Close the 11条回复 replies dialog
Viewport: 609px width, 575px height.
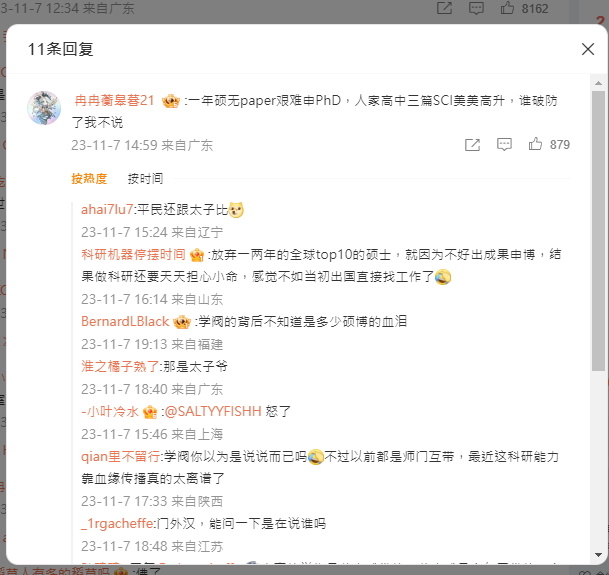point(588,49)
